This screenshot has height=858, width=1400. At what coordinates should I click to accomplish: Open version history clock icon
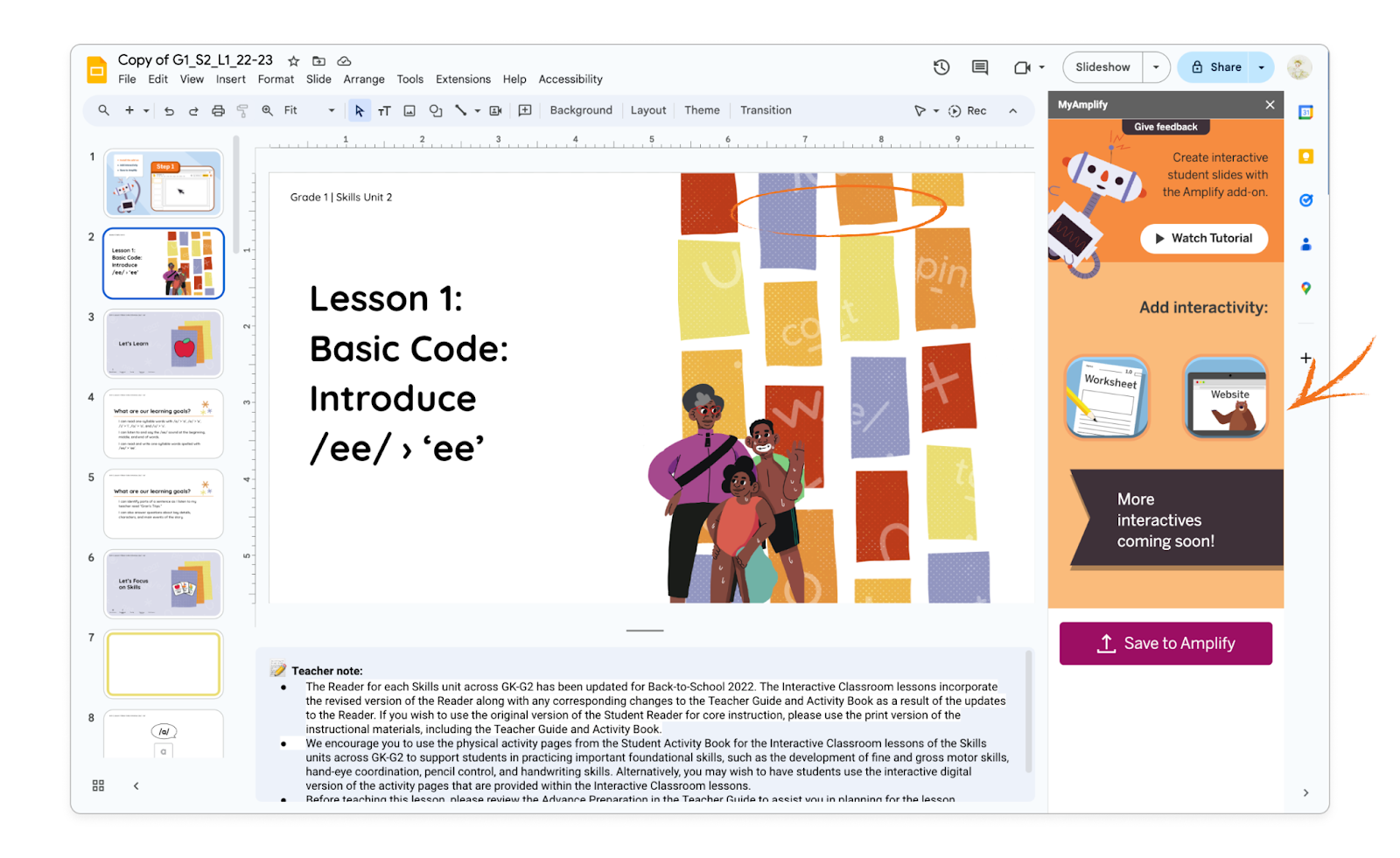pos(941,67)
